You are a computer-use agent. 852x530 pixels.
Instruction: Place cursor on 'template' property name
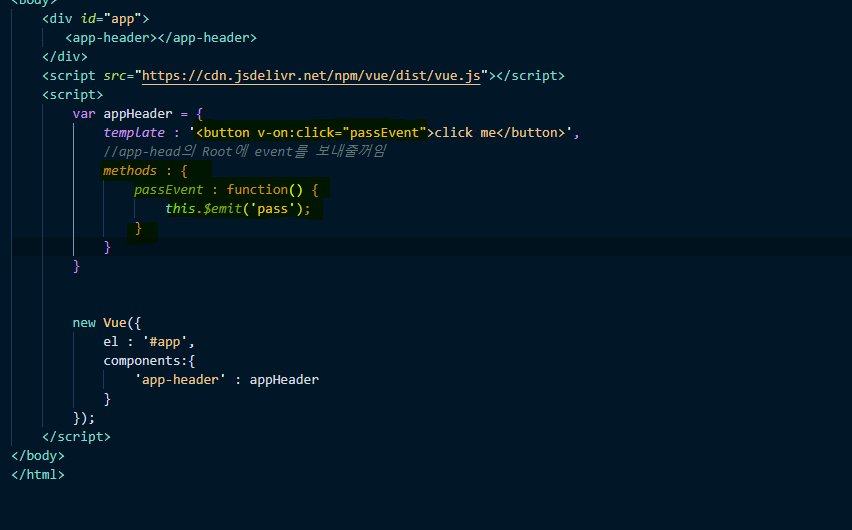[134, 133]
